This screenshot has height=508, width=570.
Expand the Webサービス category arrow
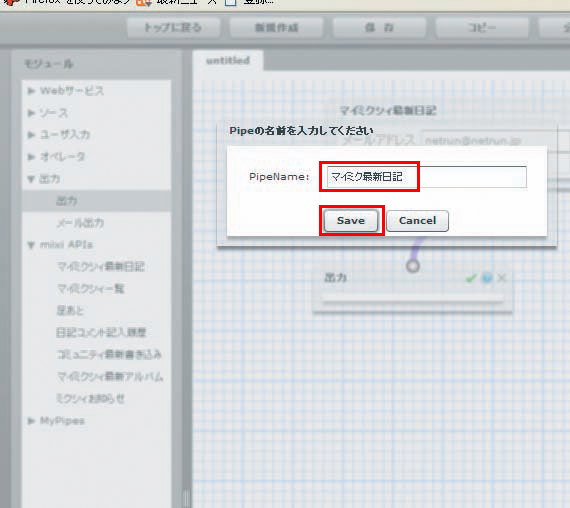(x=31, y=91)
